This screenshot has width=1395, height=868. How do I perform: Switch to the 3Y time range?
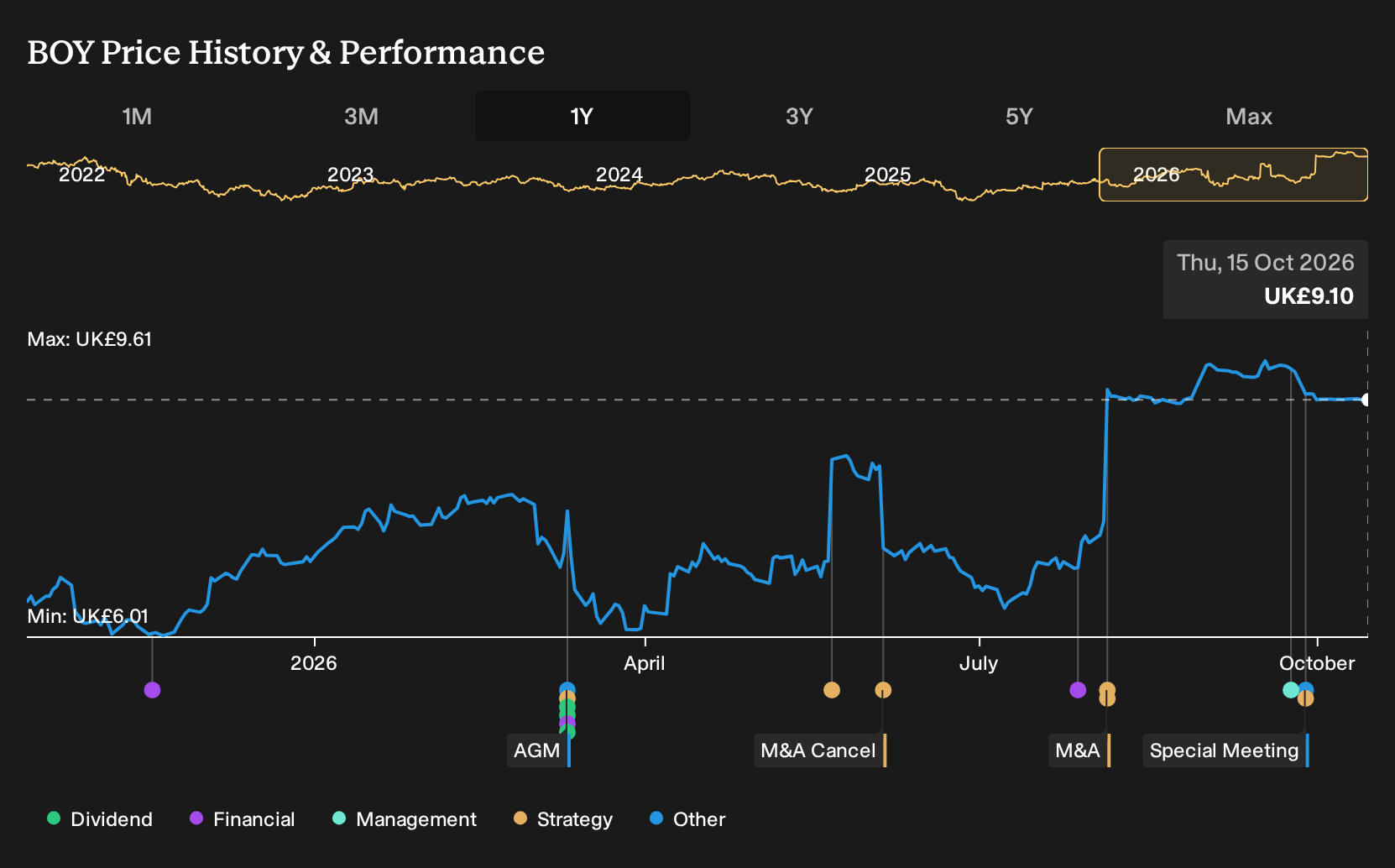799,116
